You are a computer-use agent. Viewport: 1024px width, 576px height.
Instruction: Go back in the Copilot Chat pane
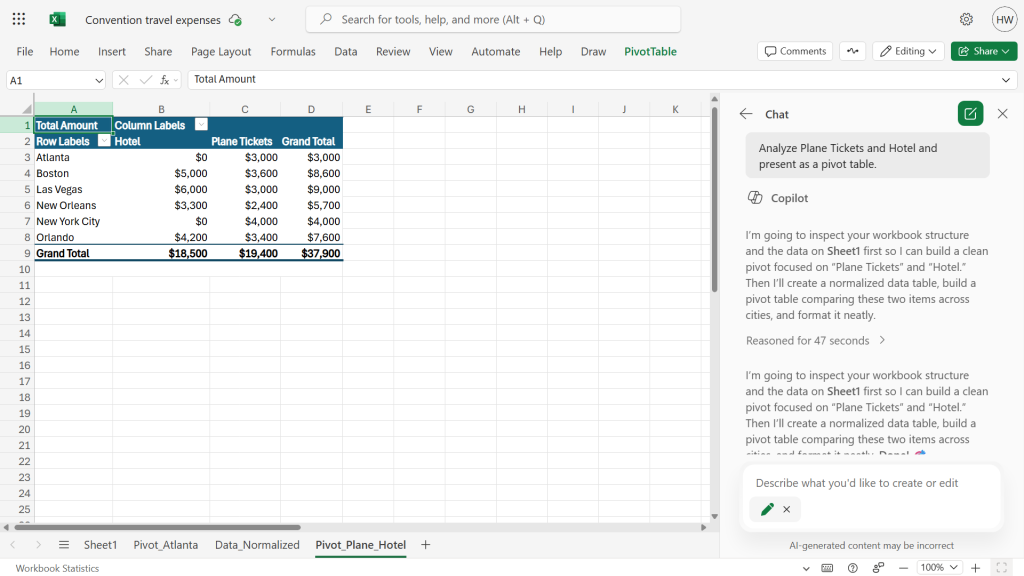pos(746,113)
